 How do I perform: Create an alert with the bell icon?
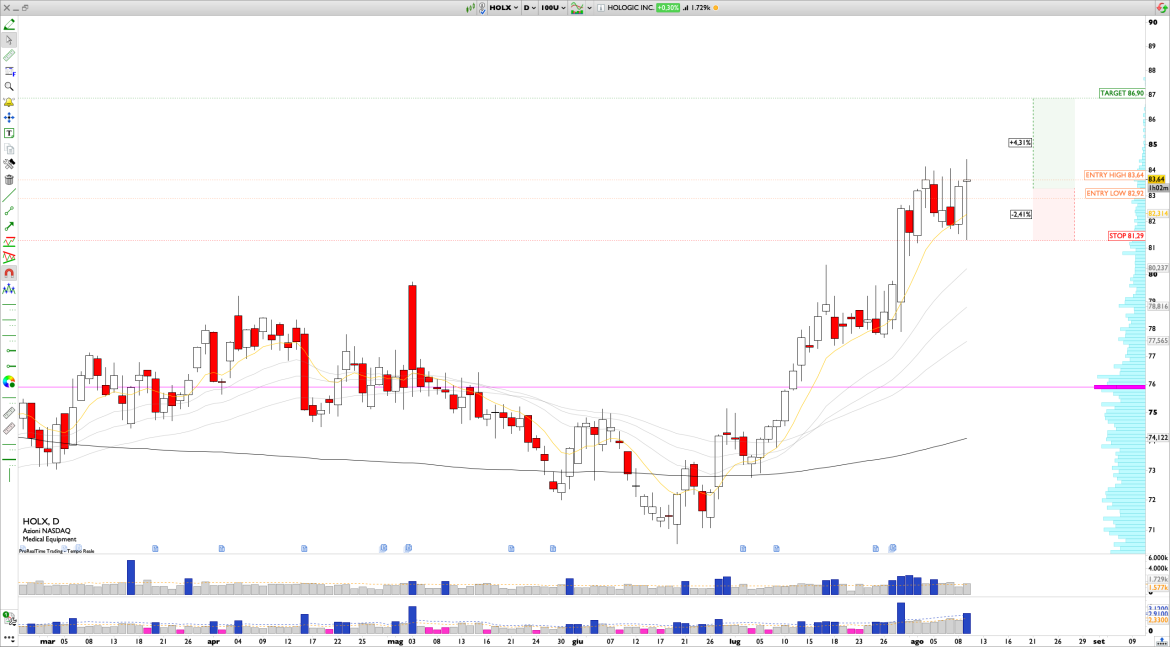(x=9, y=102)
